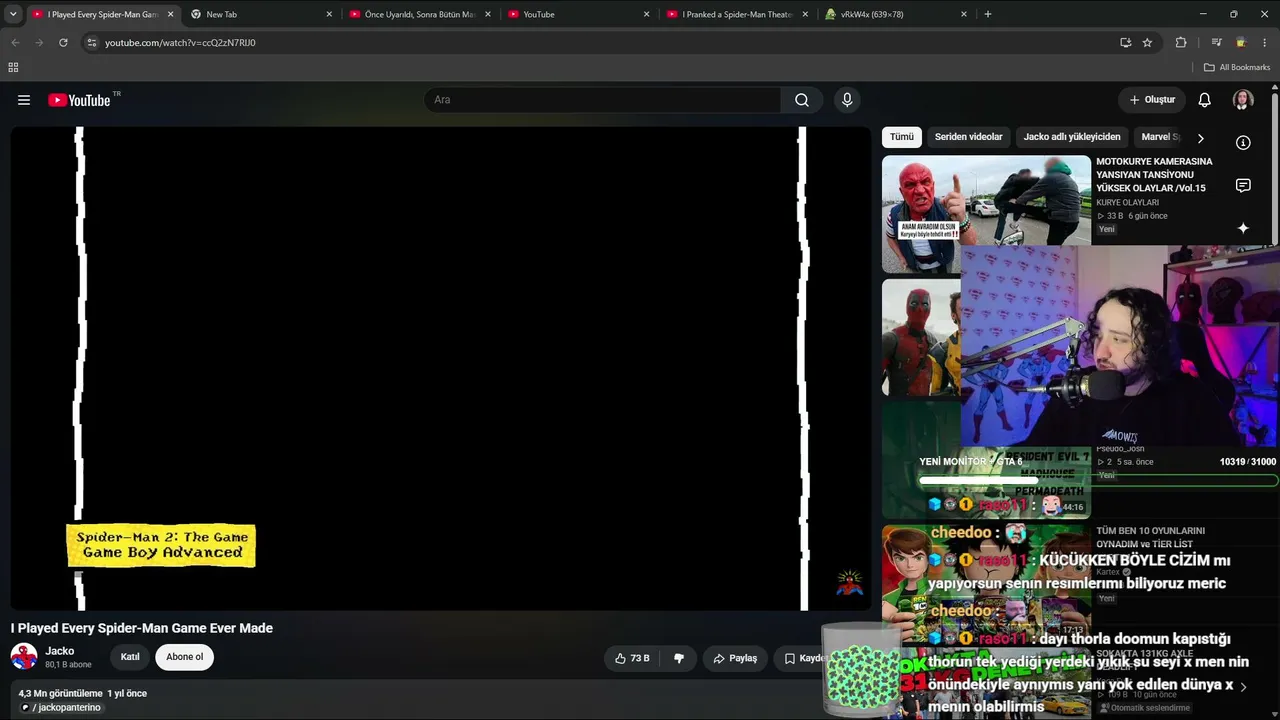Switch to the New Tab tab
Viewport: 1280px width, 720px height.
pos(260,14)
